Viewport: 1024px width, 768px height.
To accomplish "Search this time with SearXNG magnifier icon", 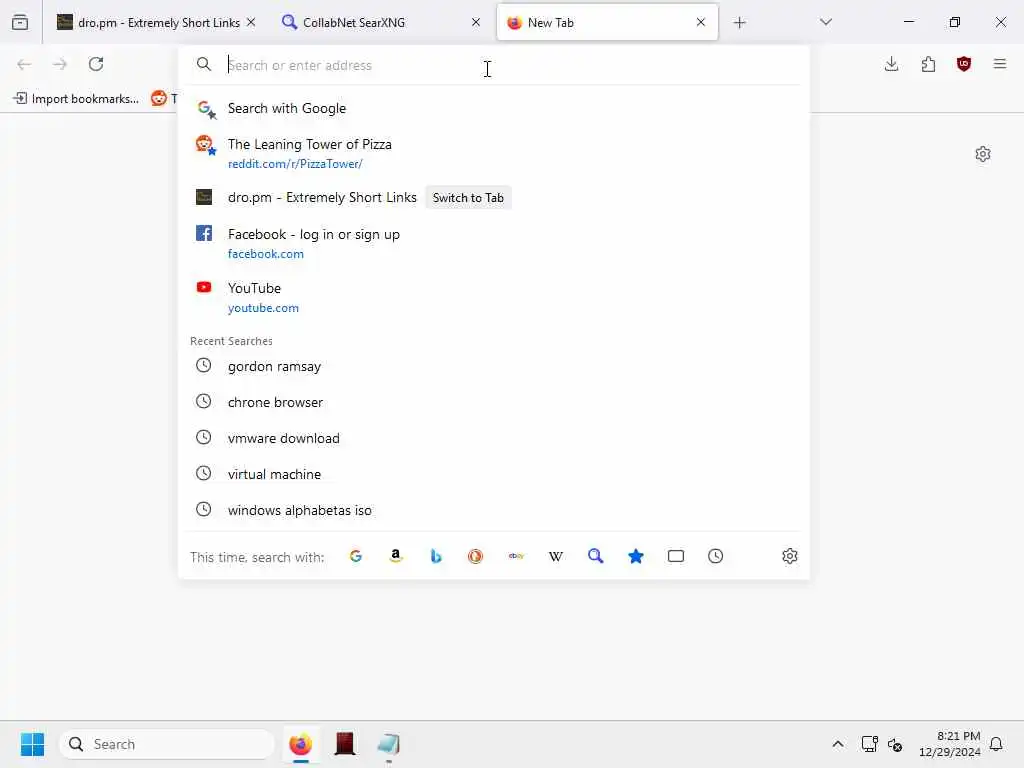I will pyautogui.click(x=596, y=556).
